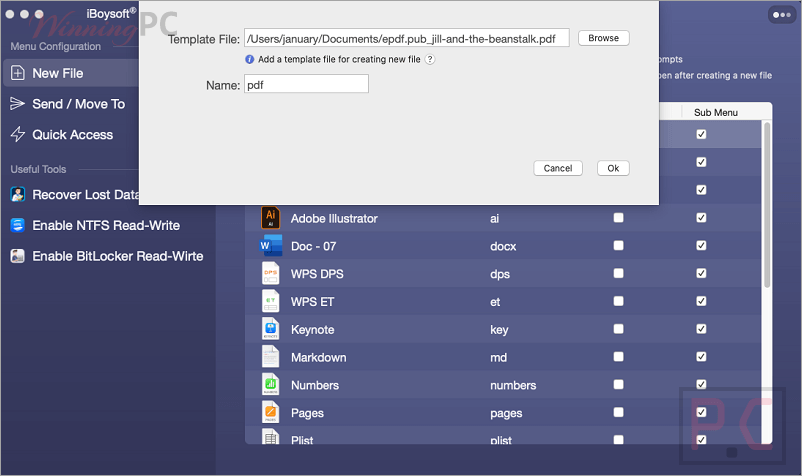Click the WPS ET file icon
Image resolution: width=802 pixels, height=476 pixels.
[x=271, y=301]
